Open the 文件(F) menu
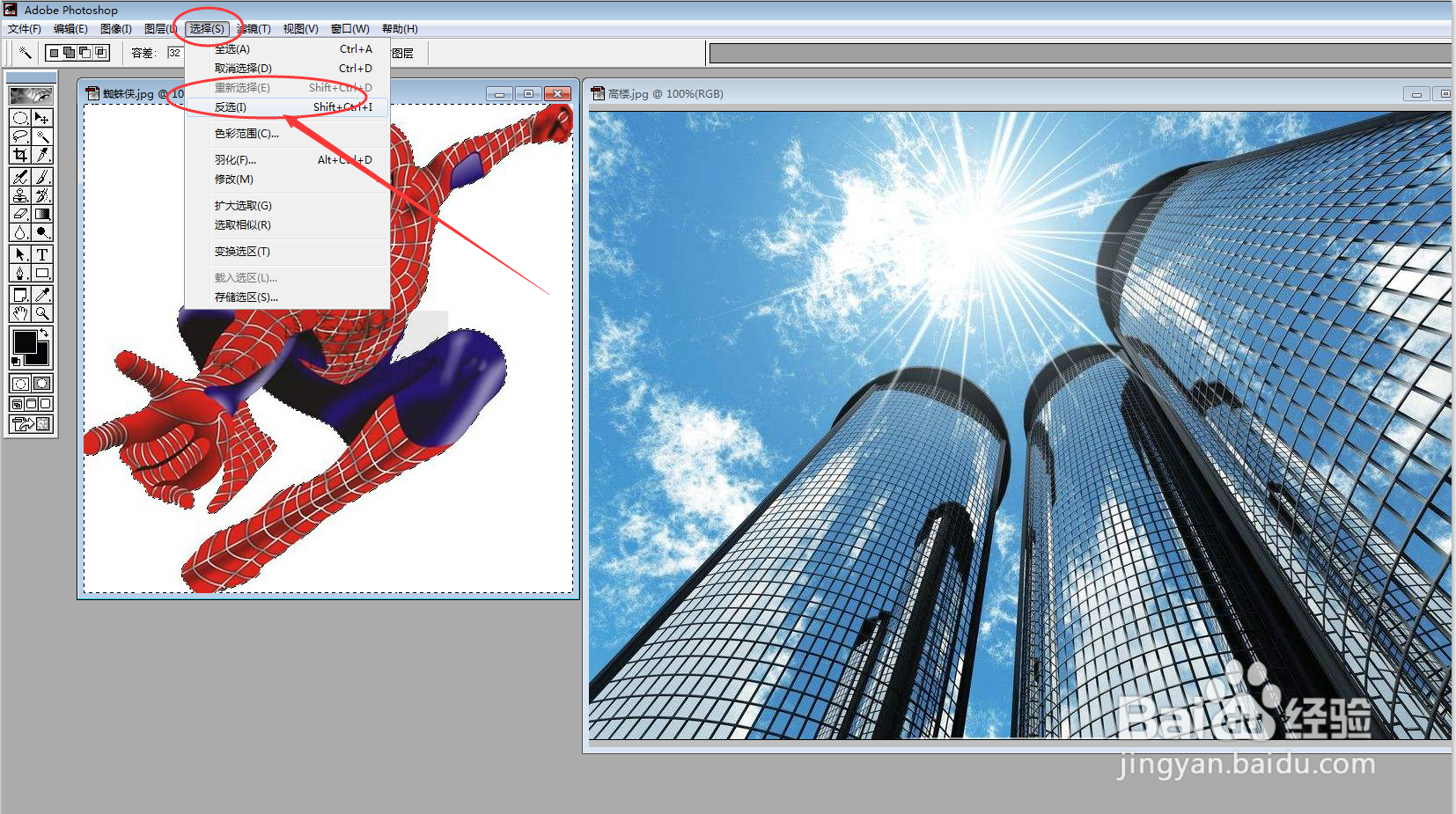This screenshot has height=814, width=1456. pyautogui.click(x=25, y=29)
